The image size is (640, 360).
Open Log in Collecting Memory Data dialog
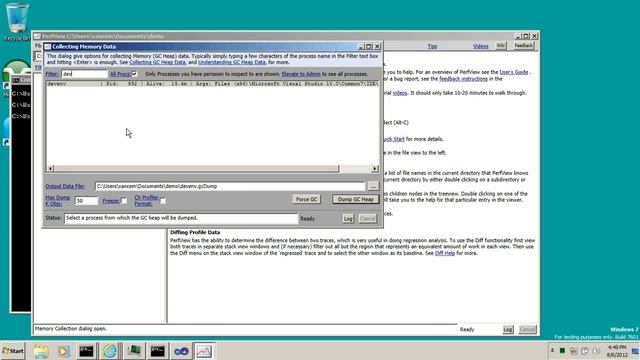tap(348, 219)
